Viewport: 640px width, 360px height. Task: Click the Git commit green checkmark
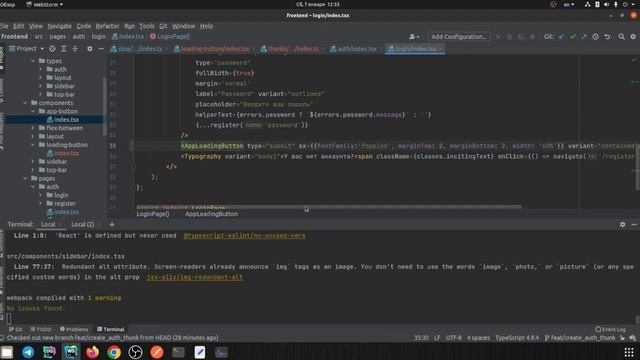click(x=573, y=37)
